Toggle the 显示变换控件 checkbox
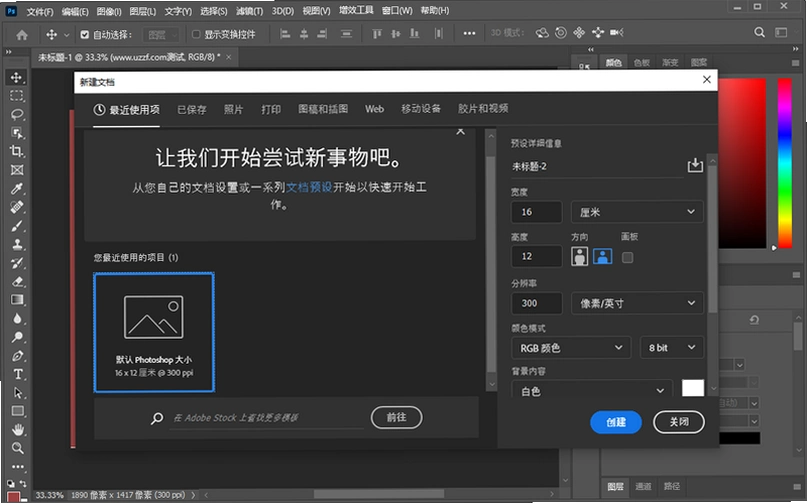Viewport: 807px width, 503px height. pos(196,34)
